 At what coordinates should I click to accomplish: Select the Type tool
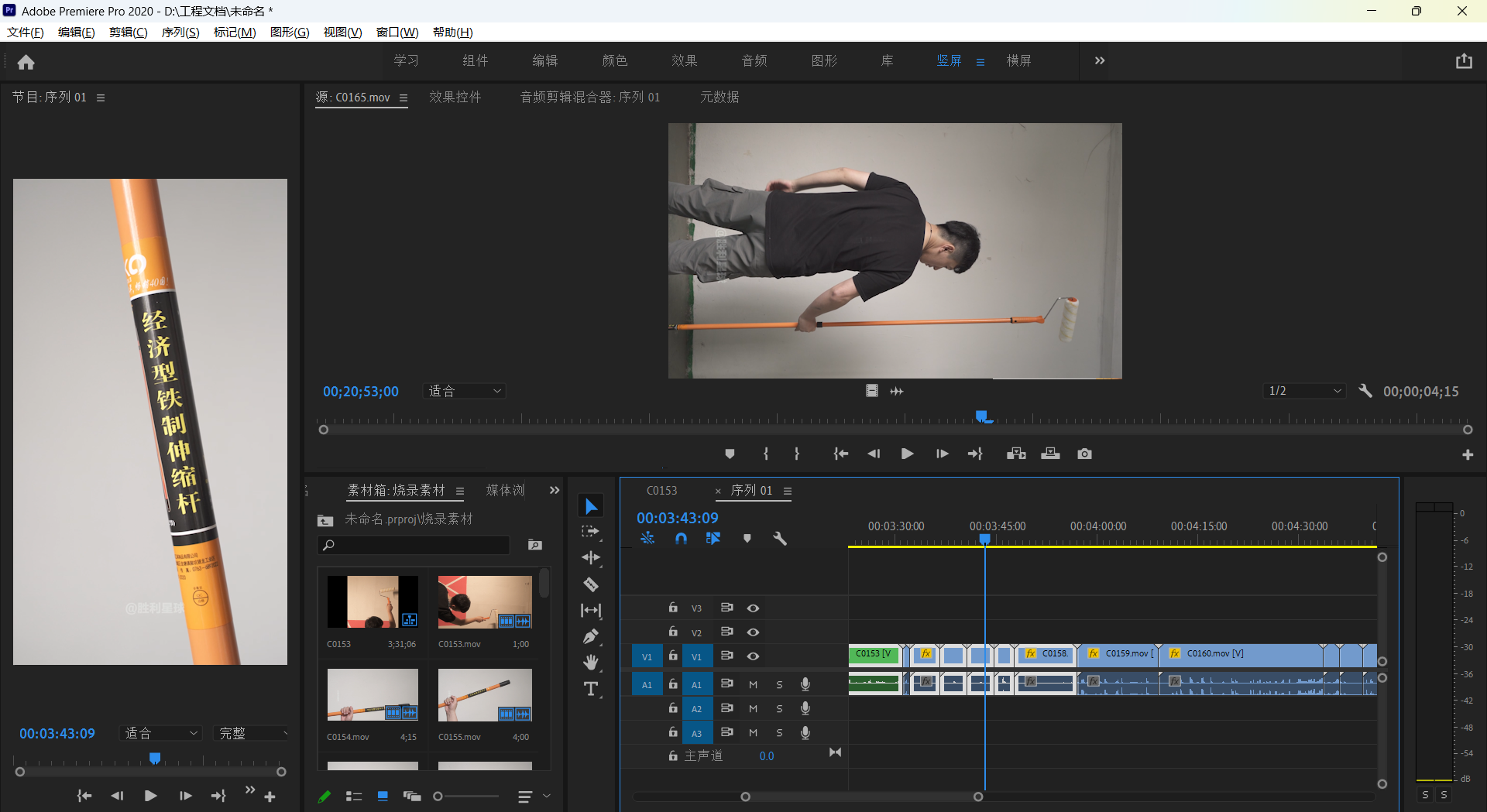[x=591, y=688]
